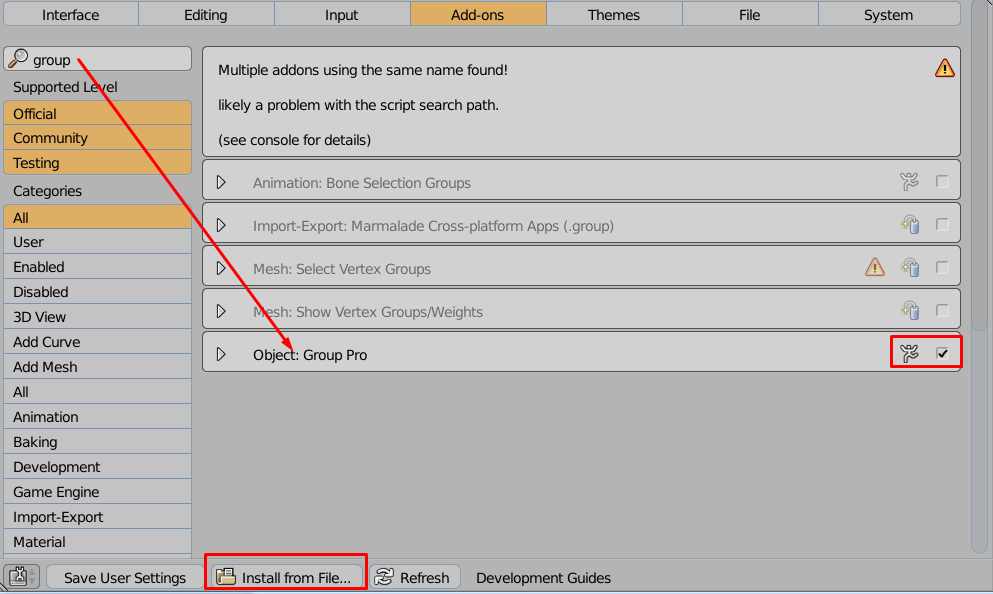Click the warning icon in the duplicate addons message
The height and width of the screenshot is (594, 993).
point(944,68)
